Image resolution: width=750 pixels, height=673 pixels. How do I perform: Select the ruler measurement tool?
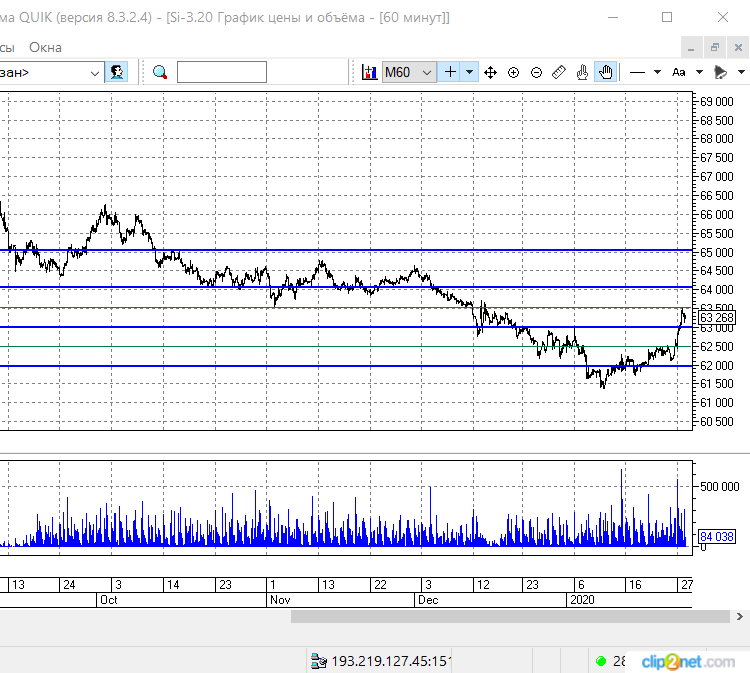pos(559,72)
